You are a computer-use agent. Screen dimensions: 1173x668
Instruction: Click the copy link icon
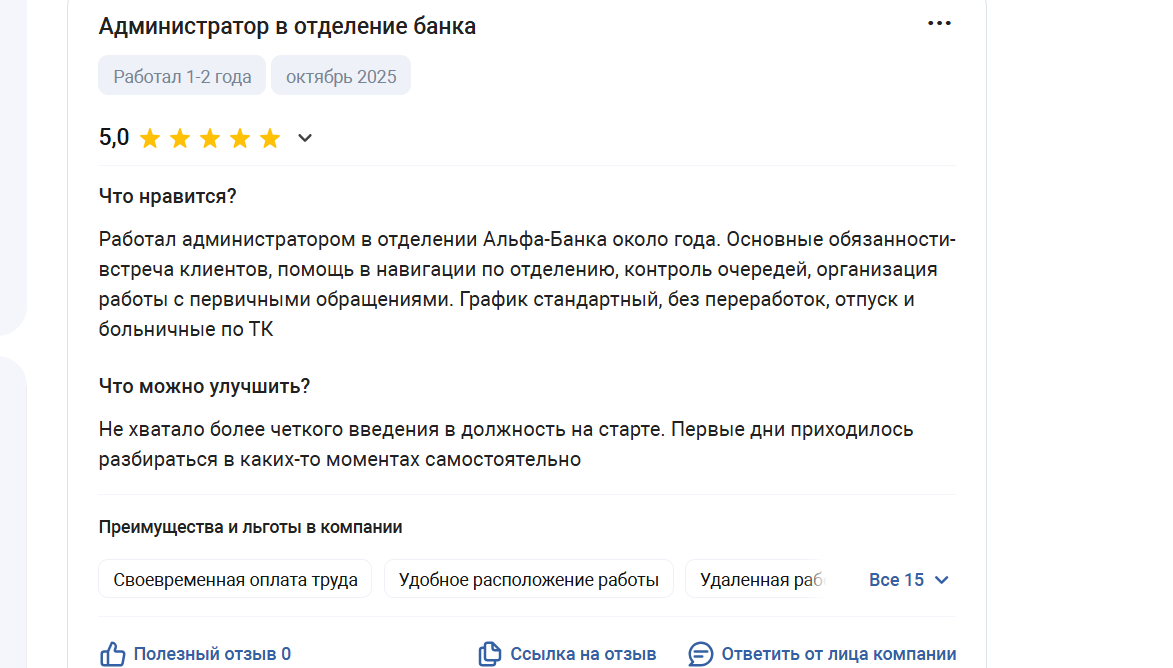coord(489,654)
